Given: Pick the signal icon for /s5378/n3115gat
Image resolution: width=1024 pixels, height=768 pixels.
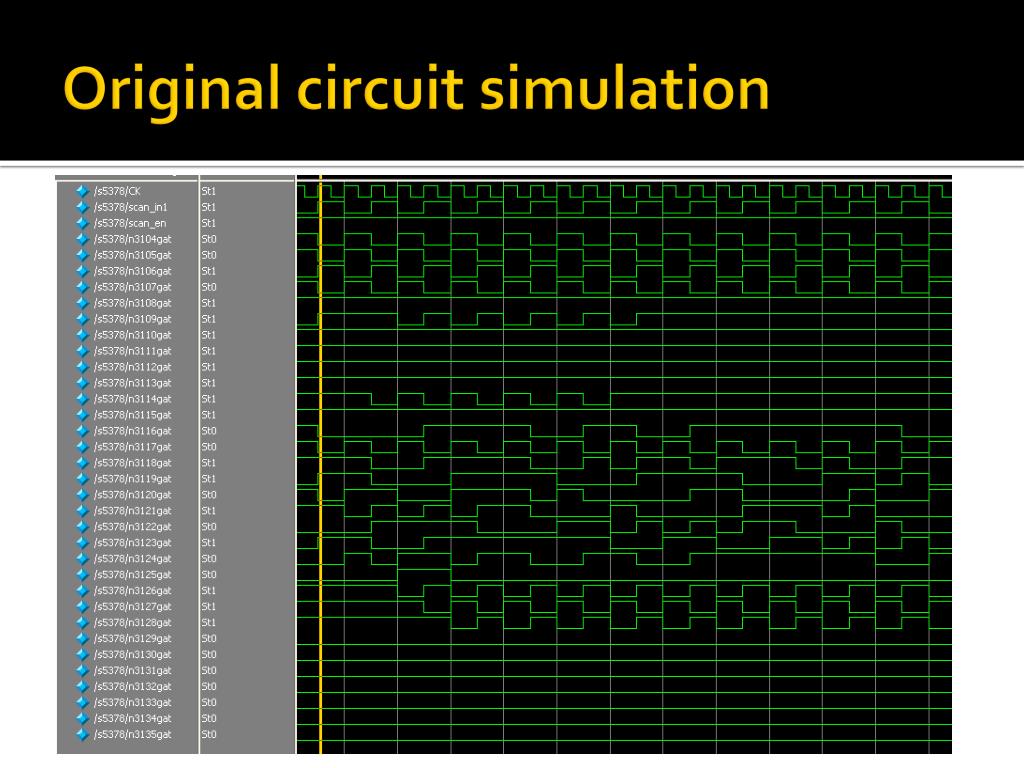Looking at the screenshot, I should (82, 415).
